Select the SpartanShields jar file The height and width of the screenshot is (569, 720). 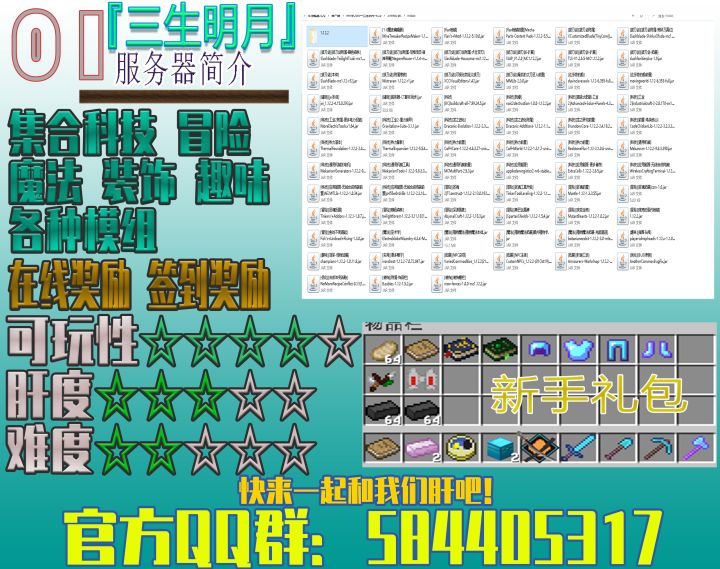click(523, 216)
